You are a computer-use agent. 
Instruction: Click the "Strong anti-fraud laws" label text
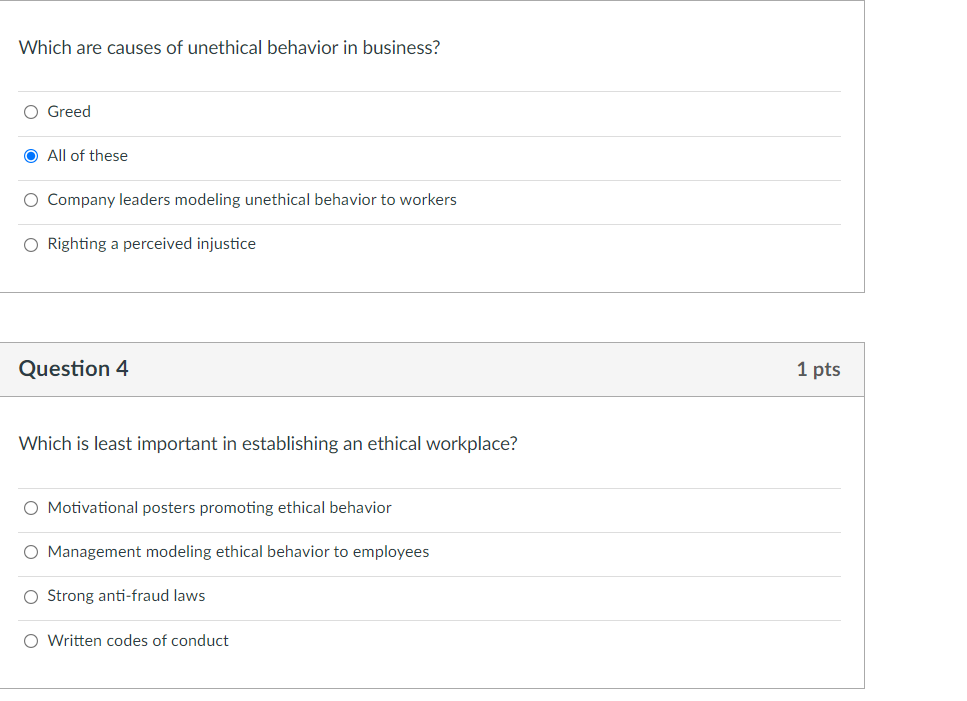(x=126, y=595)
